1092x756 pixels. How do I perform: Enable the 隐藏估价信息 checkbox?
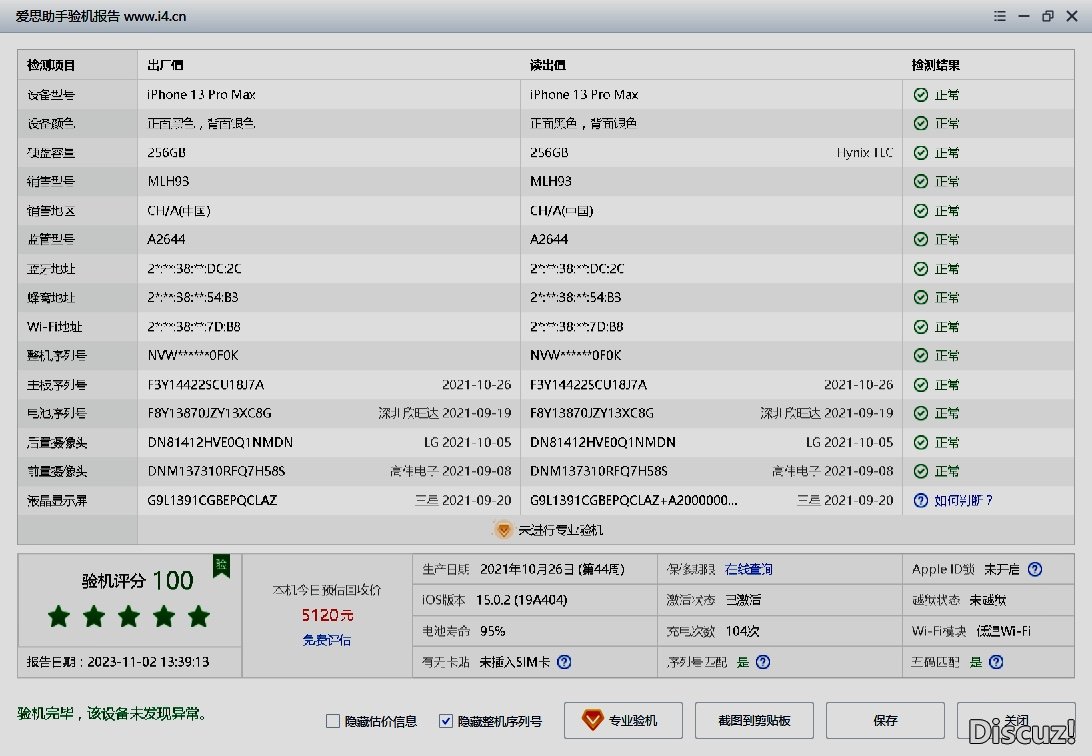pyautogui.click(x=333, y=721)
